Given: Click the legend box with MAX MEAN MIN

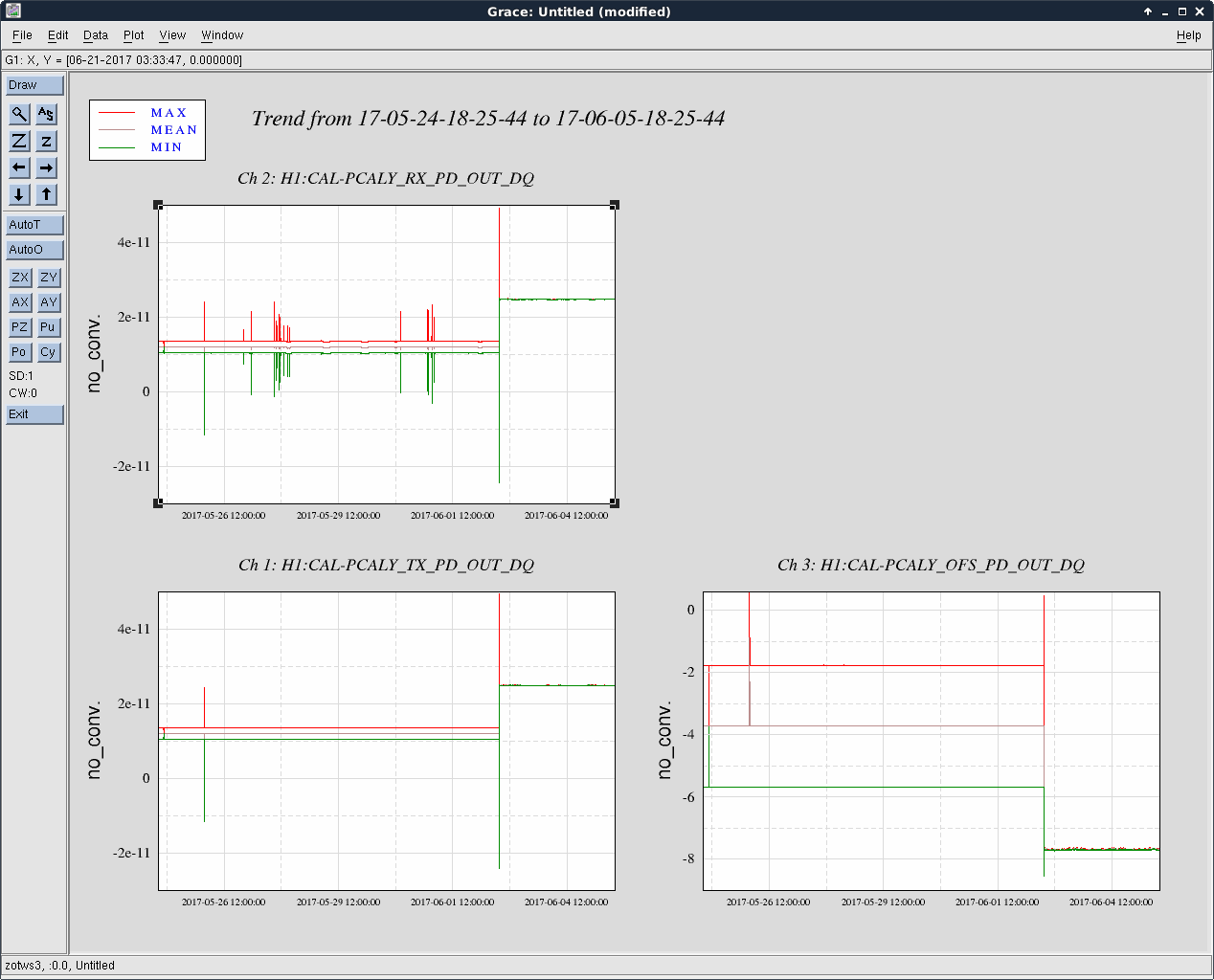Looking at the screenshot, I should (x=147, y=130).
